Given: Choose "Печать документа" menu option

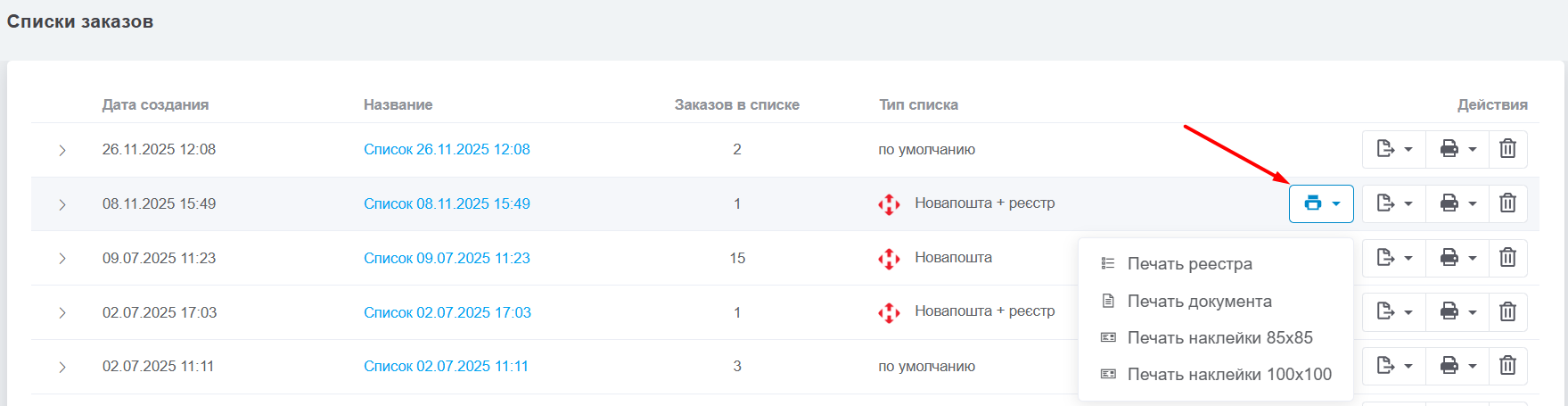Looking at the screenshot, I should pos(1199,302).
